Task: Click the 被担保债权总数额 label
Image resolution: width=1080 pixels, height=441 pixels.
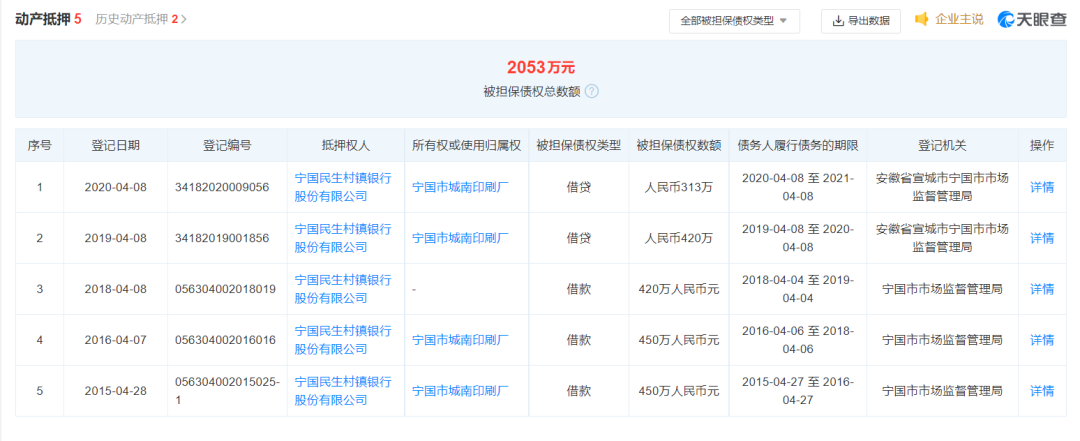Action: (x=532, y=92)
